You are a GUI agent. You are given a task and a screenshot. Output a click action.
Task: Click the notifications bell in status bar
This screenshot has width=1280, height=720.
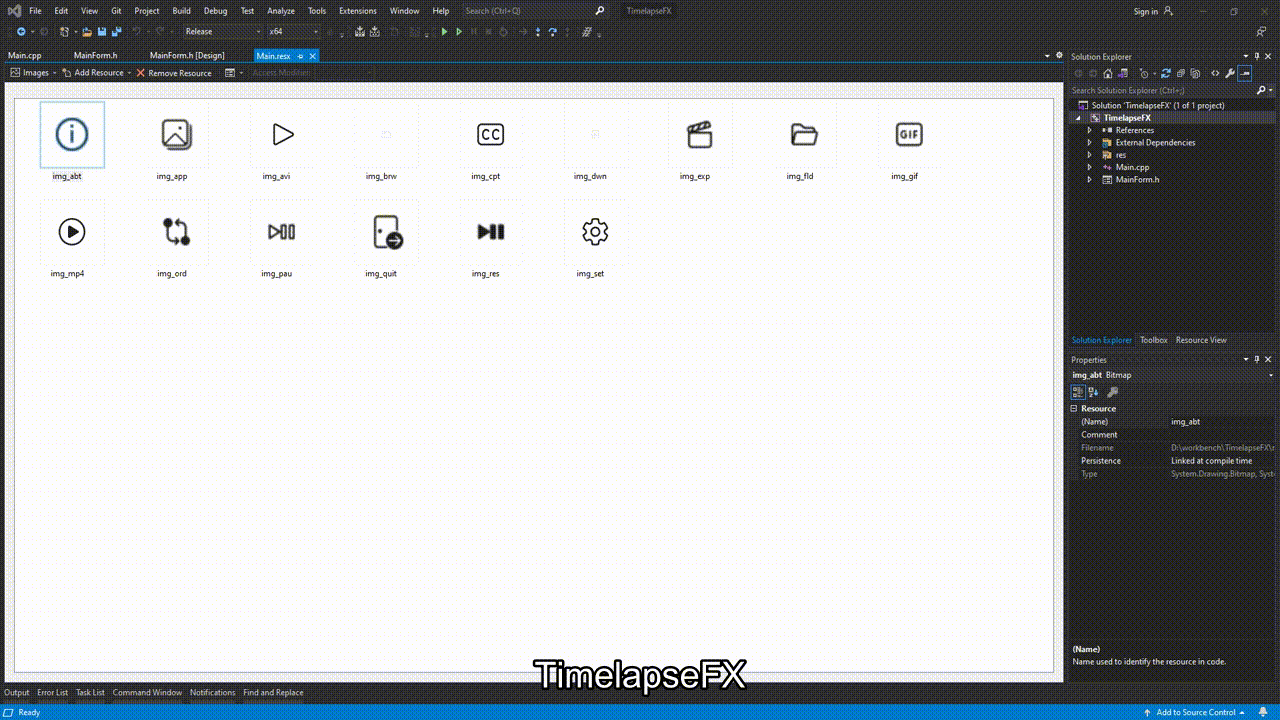[1262, 712]
